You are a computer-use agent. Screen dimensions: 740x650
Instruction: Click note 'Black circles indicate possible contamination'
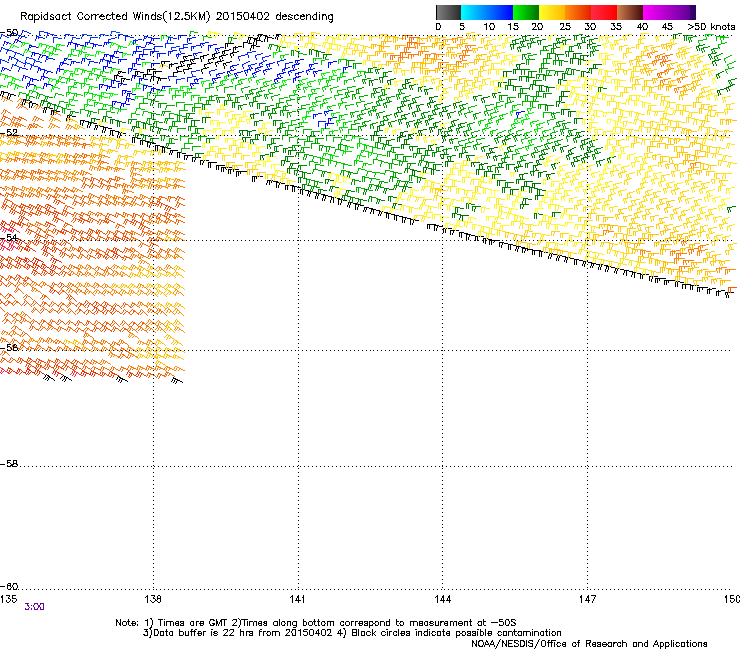pos(456,633)
